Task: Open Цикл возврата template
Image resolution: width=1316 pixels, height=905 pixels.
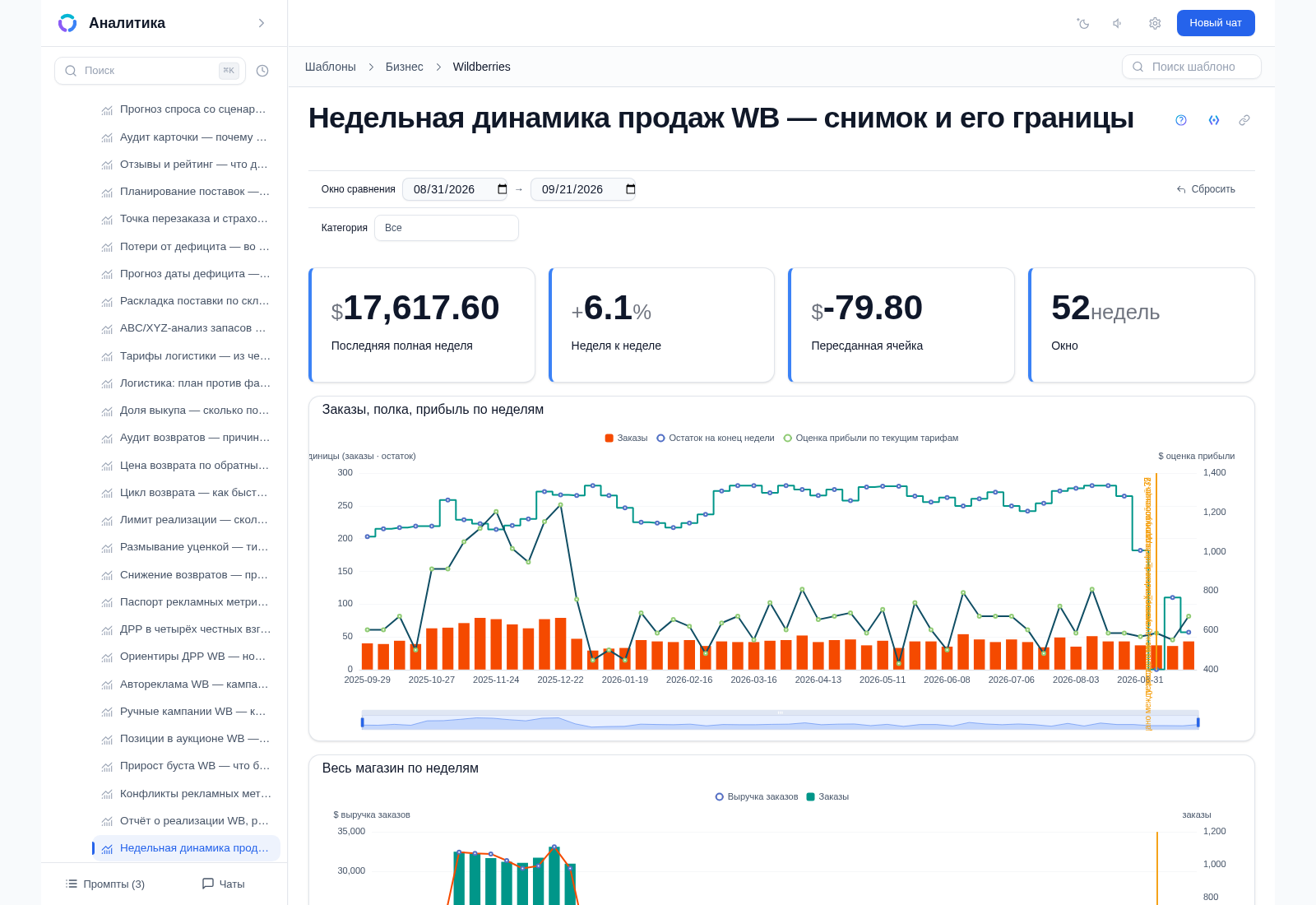Action: (186, 493)
